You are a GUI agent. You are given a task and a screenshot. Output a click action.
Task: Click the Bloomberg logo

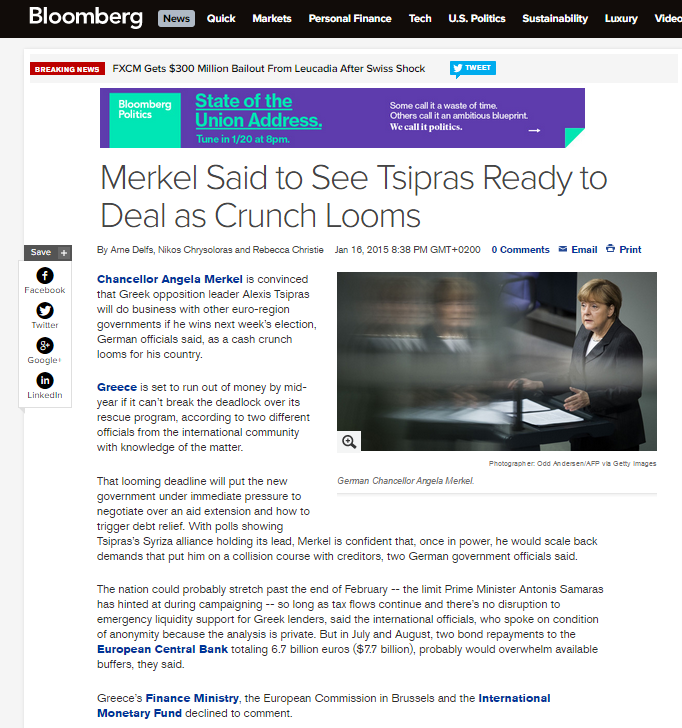pos(86,17)
